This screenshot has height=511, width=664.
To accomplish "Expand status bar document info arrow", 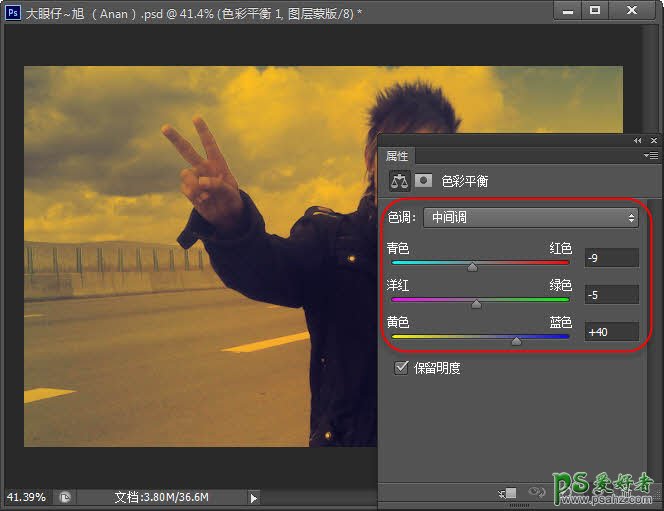I will tap(253, 497).
